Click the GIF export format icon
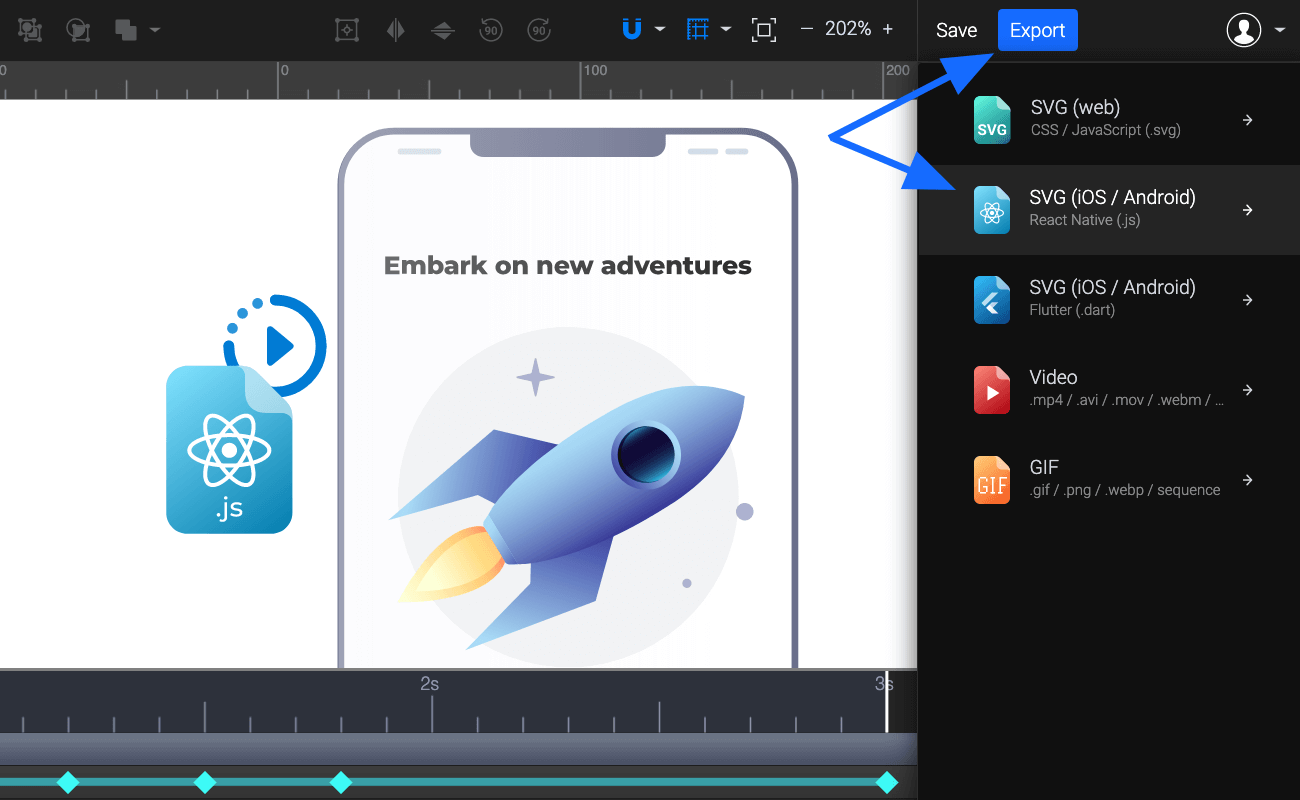The image size is (1300, 800). coord(992,480)
